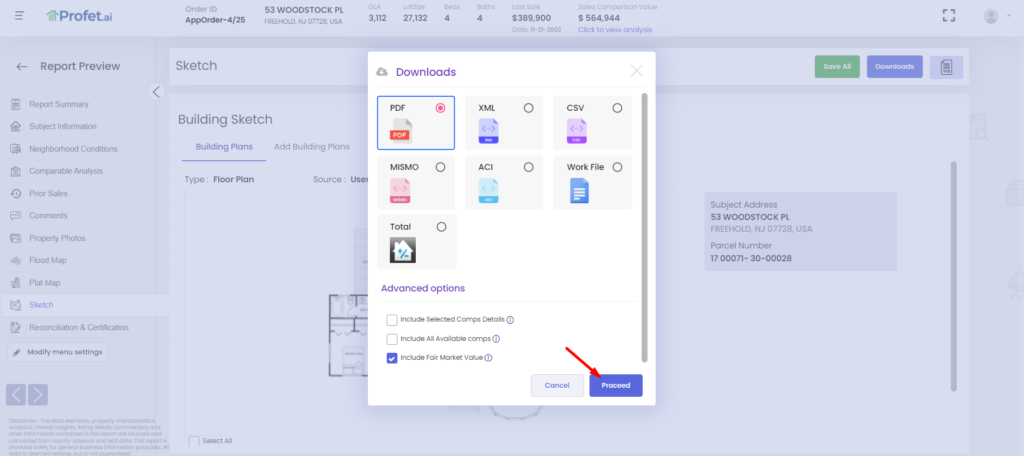Go back using Report Preview arrow

(x=22, y=67)
